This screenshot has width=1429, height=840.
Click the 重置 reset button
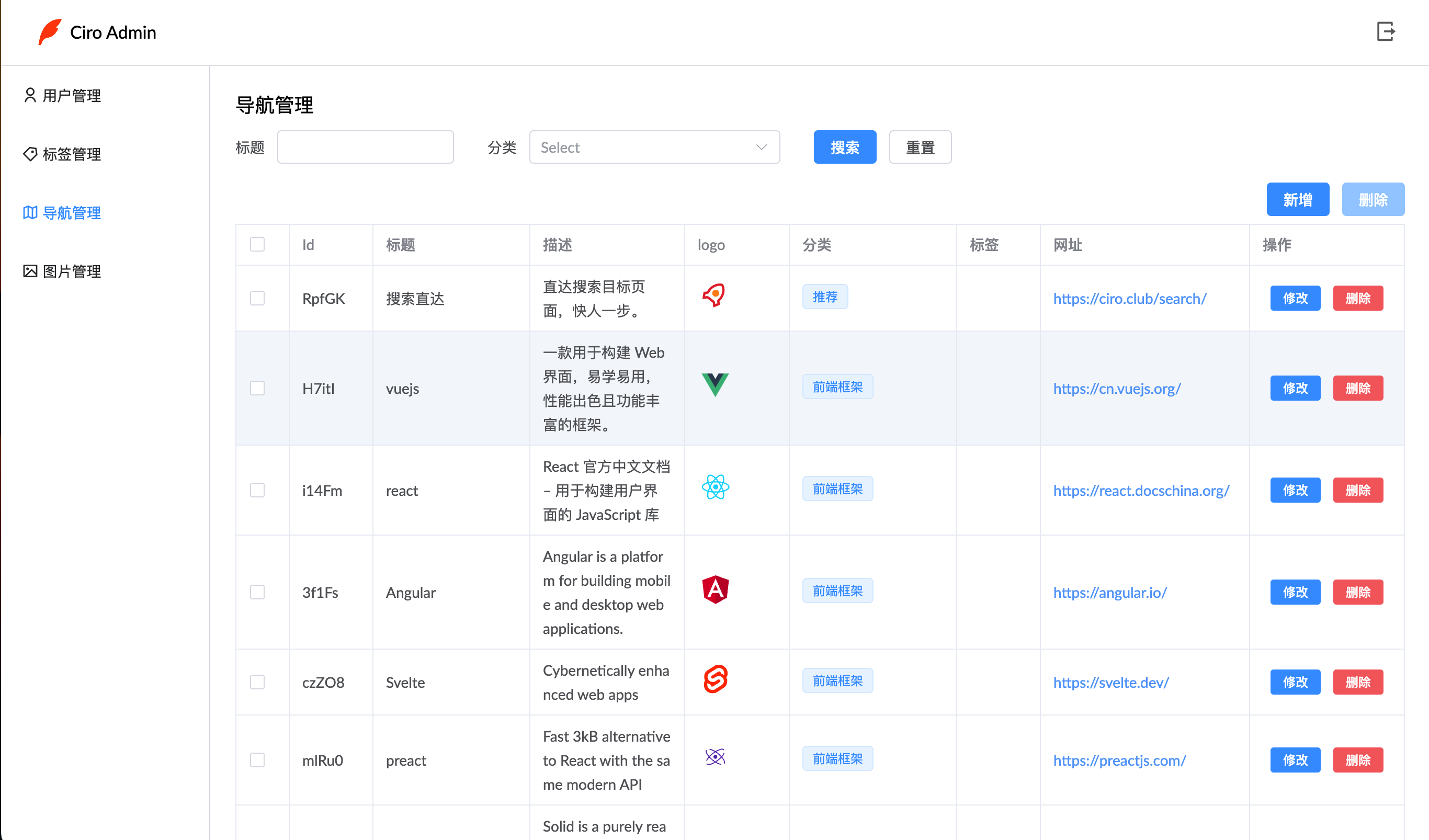[921, 147]
